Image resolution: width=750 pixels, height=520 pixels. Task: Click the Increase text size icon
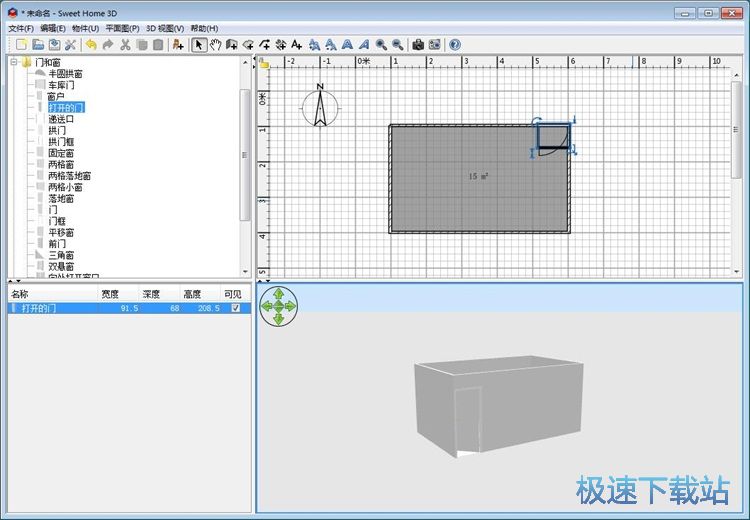[x=314, y=45]
